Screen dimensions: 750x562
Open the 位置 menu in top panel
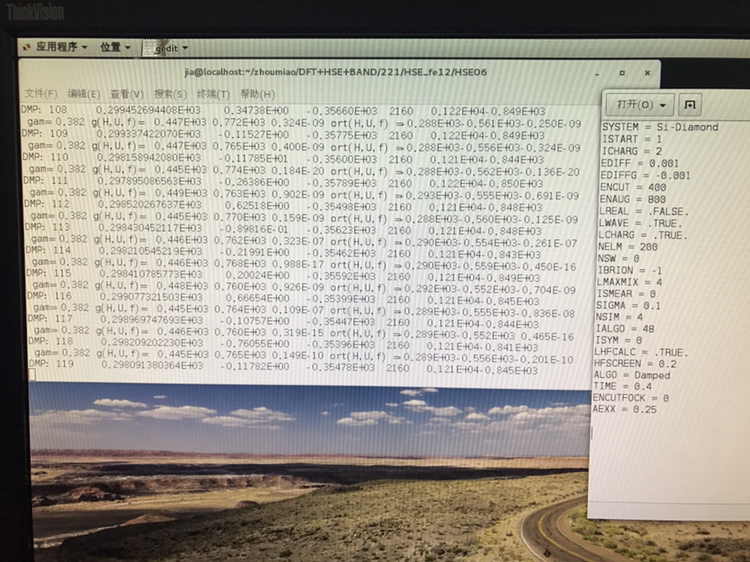(x=115, y=47)
